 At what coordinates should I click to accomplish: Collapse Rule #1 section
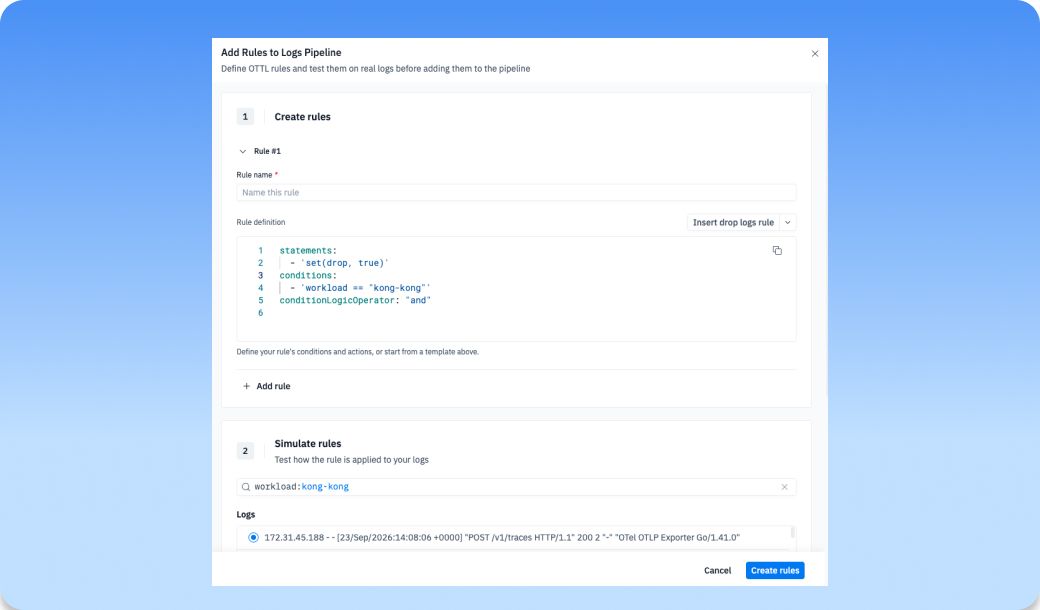point(243,151)
